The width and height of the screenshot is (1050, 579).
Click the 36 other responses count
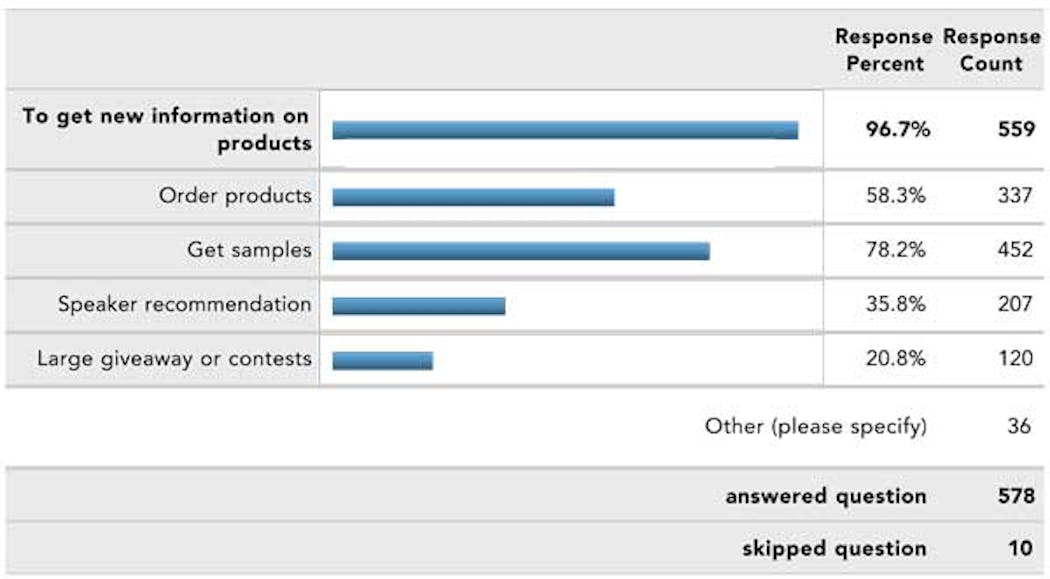pos(1019,426)
